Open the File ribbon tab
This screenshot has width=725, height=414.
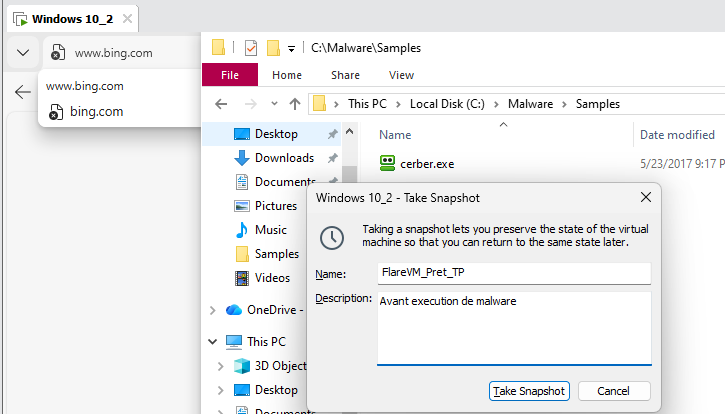(230, 75)
